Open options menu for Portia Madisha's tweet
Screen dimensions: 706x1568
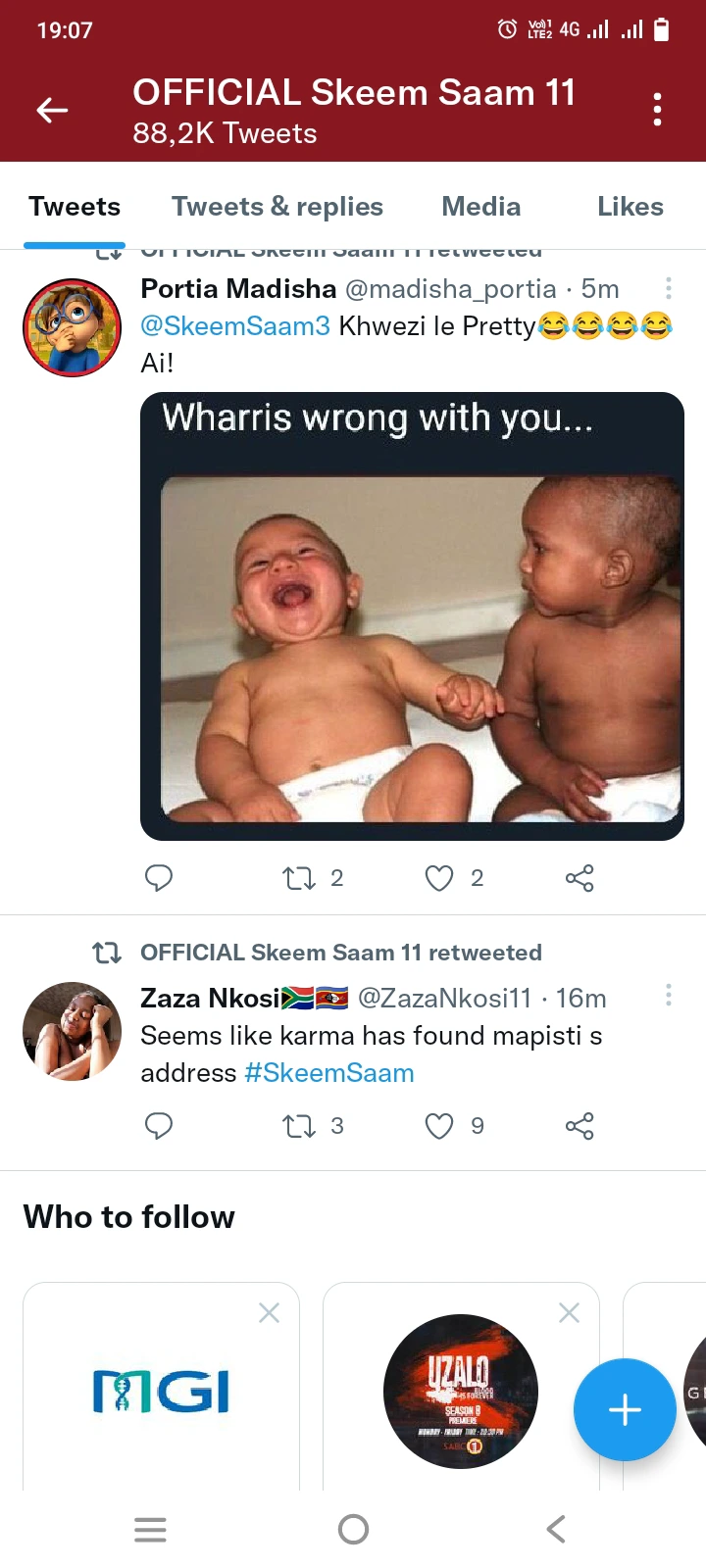coord(668,288)
